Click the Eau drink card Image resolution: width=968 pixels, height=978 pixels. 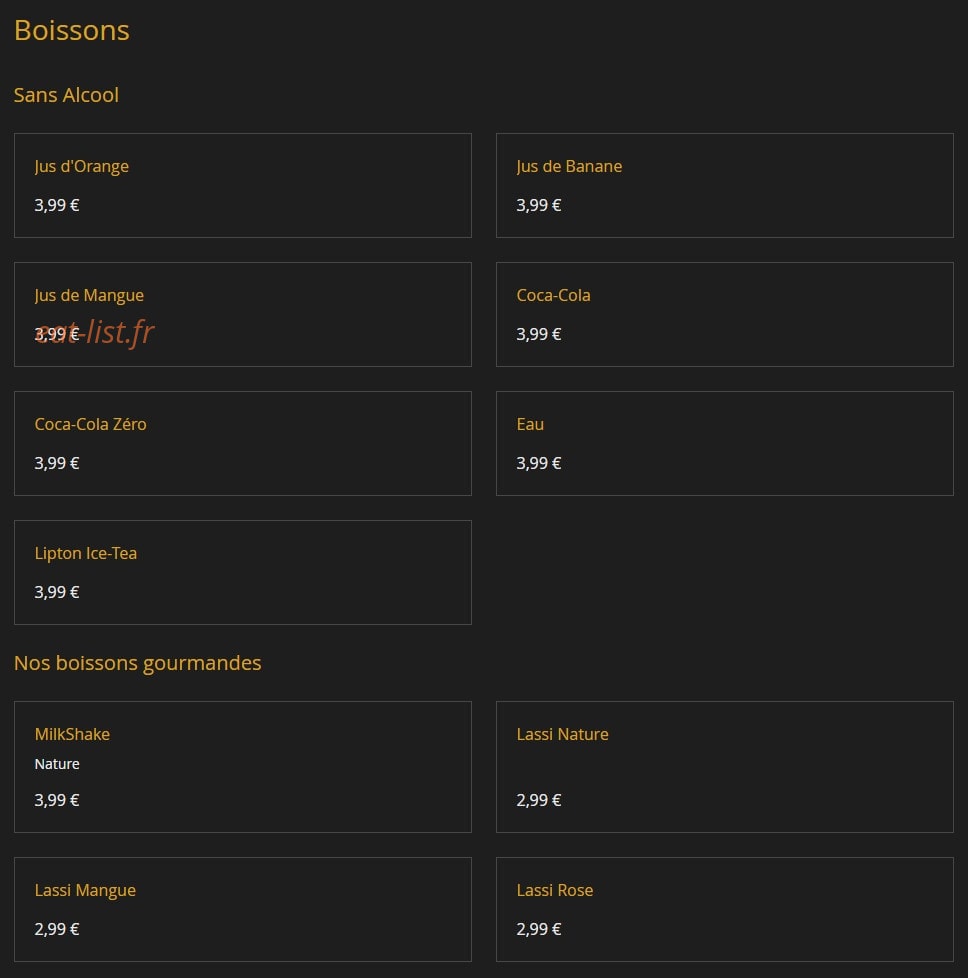725,443
